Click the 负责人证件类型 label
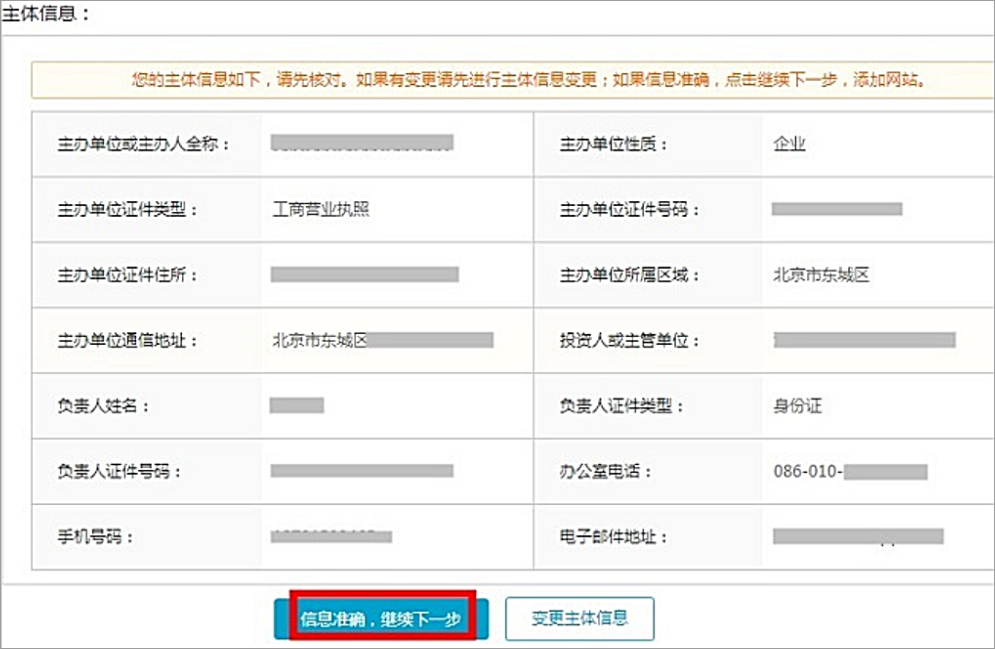Screen dimensions: 995x649 [622, 406]
